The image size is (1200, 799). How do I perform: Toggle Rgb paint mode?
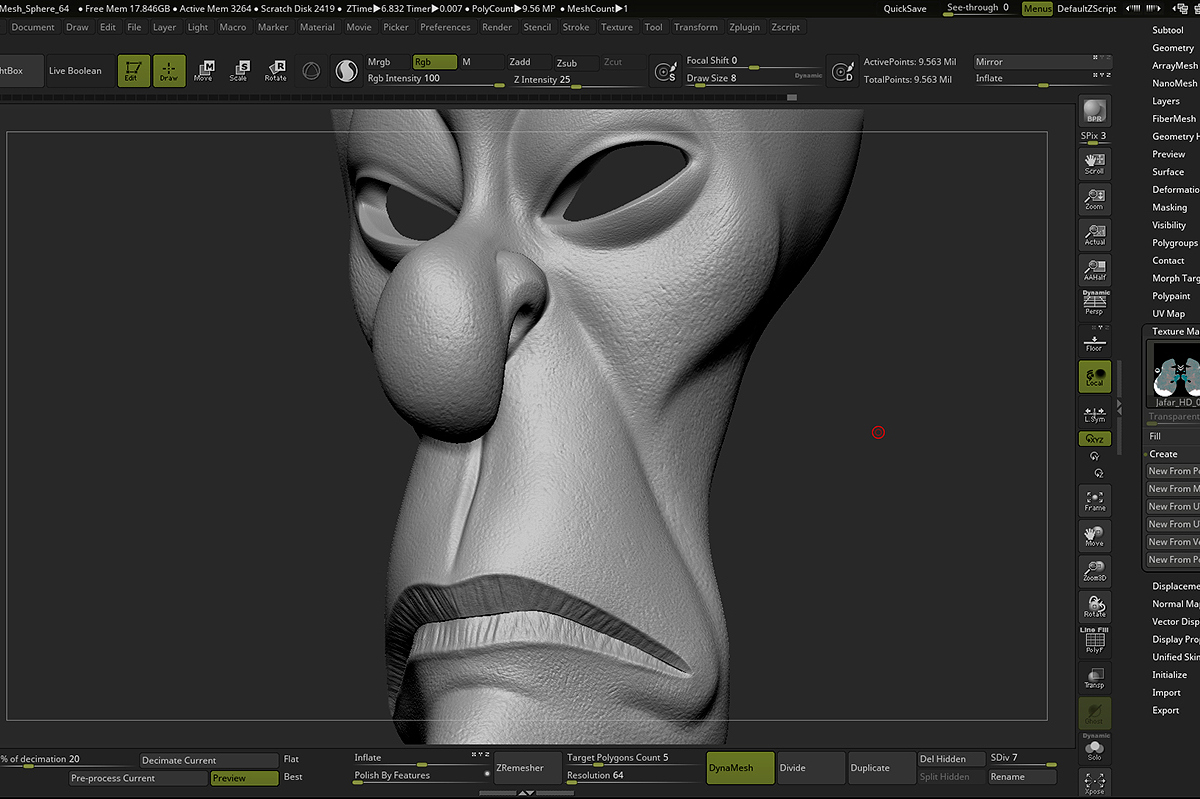pos(435,62)
